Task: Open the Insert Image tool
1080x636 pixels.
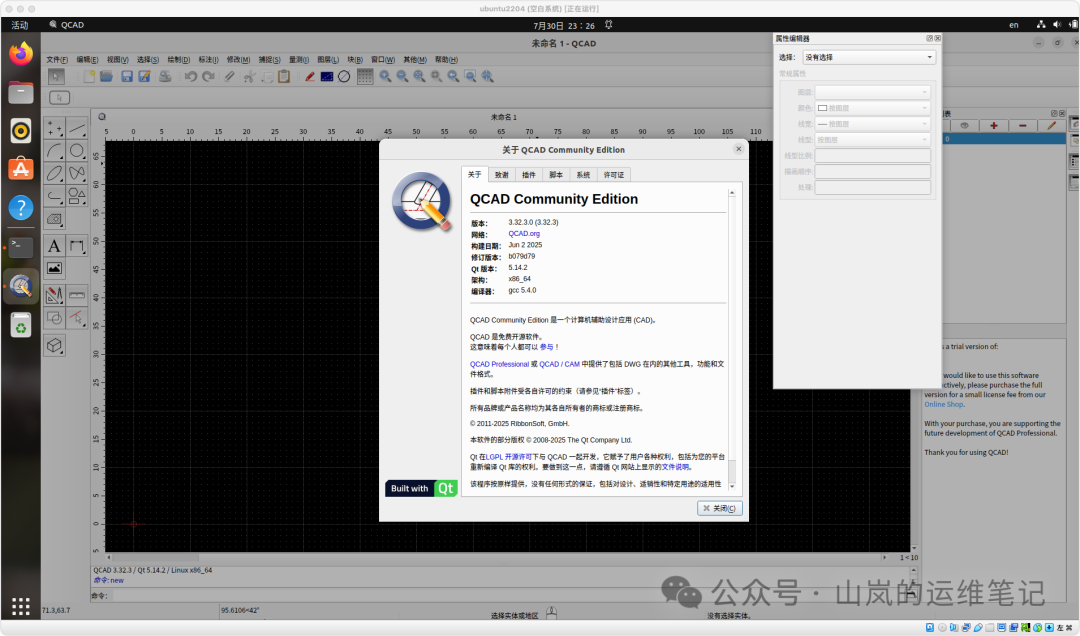Action: coord(53,267)
